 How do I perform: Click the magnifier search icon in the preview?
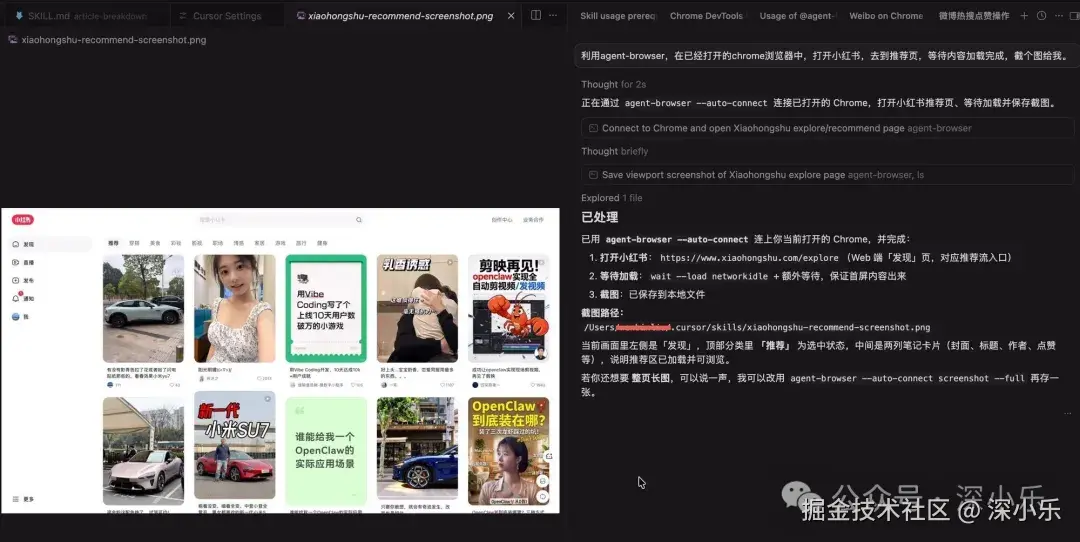coord(359,220)
